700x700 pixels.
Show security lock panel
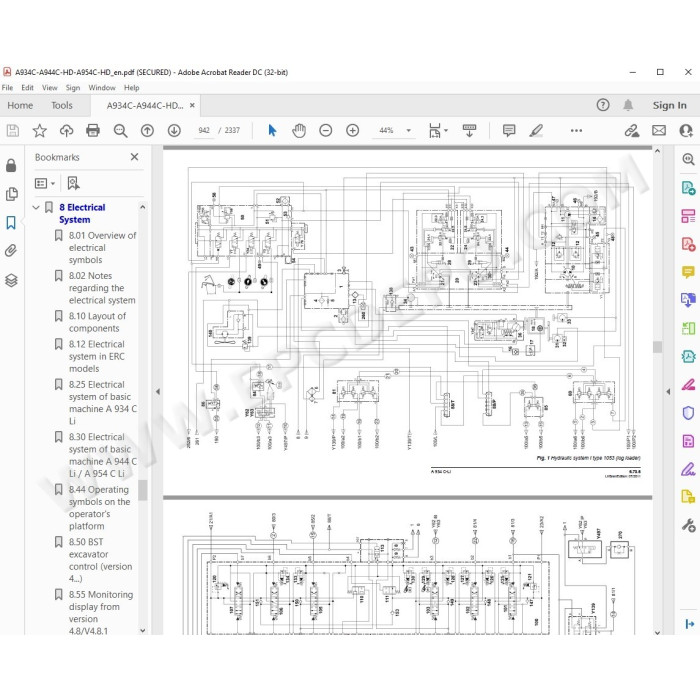click(11, 165)
